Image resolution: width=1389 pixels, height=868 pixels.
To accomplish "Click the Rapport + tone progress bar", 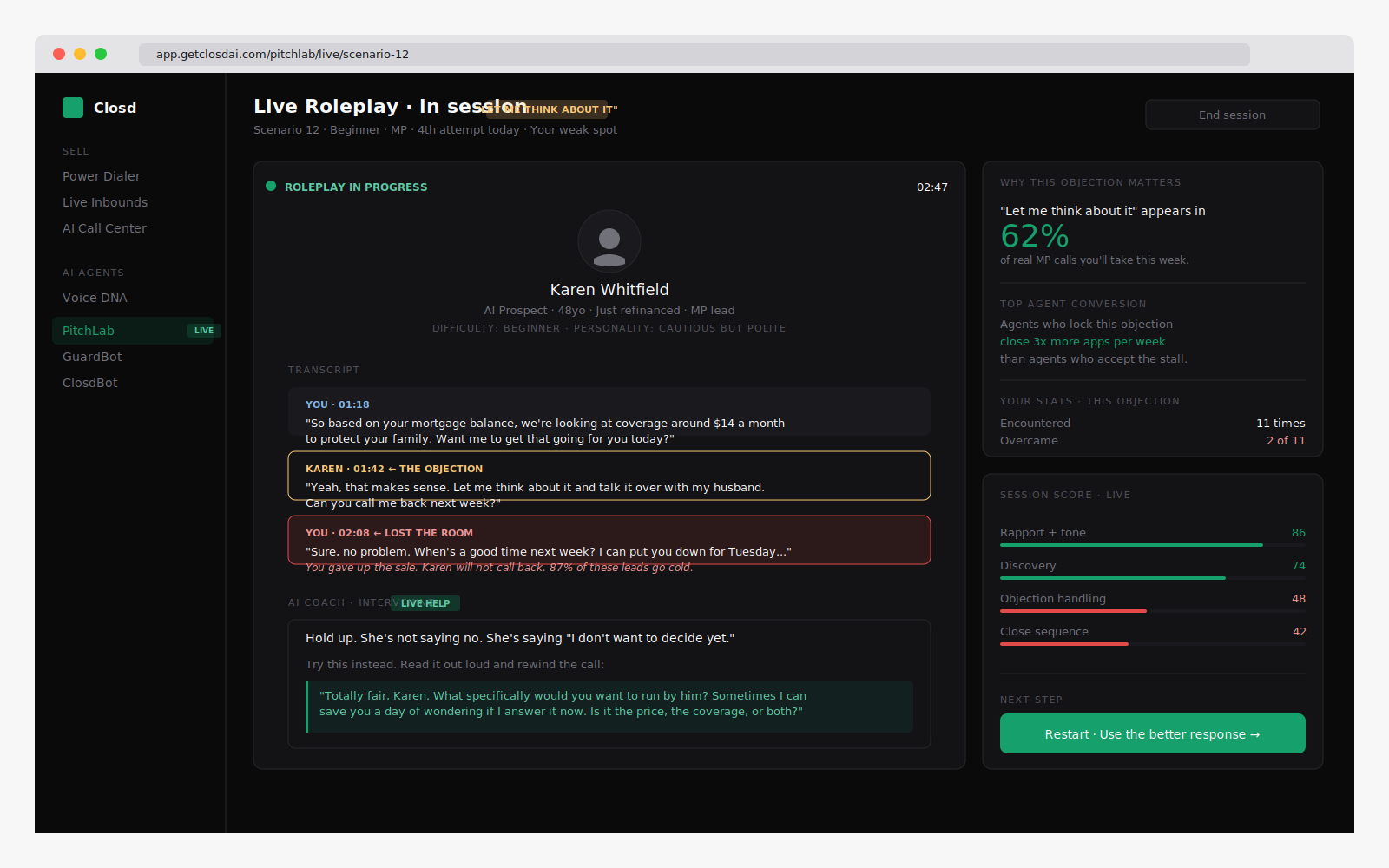I will click(1152, 545).
